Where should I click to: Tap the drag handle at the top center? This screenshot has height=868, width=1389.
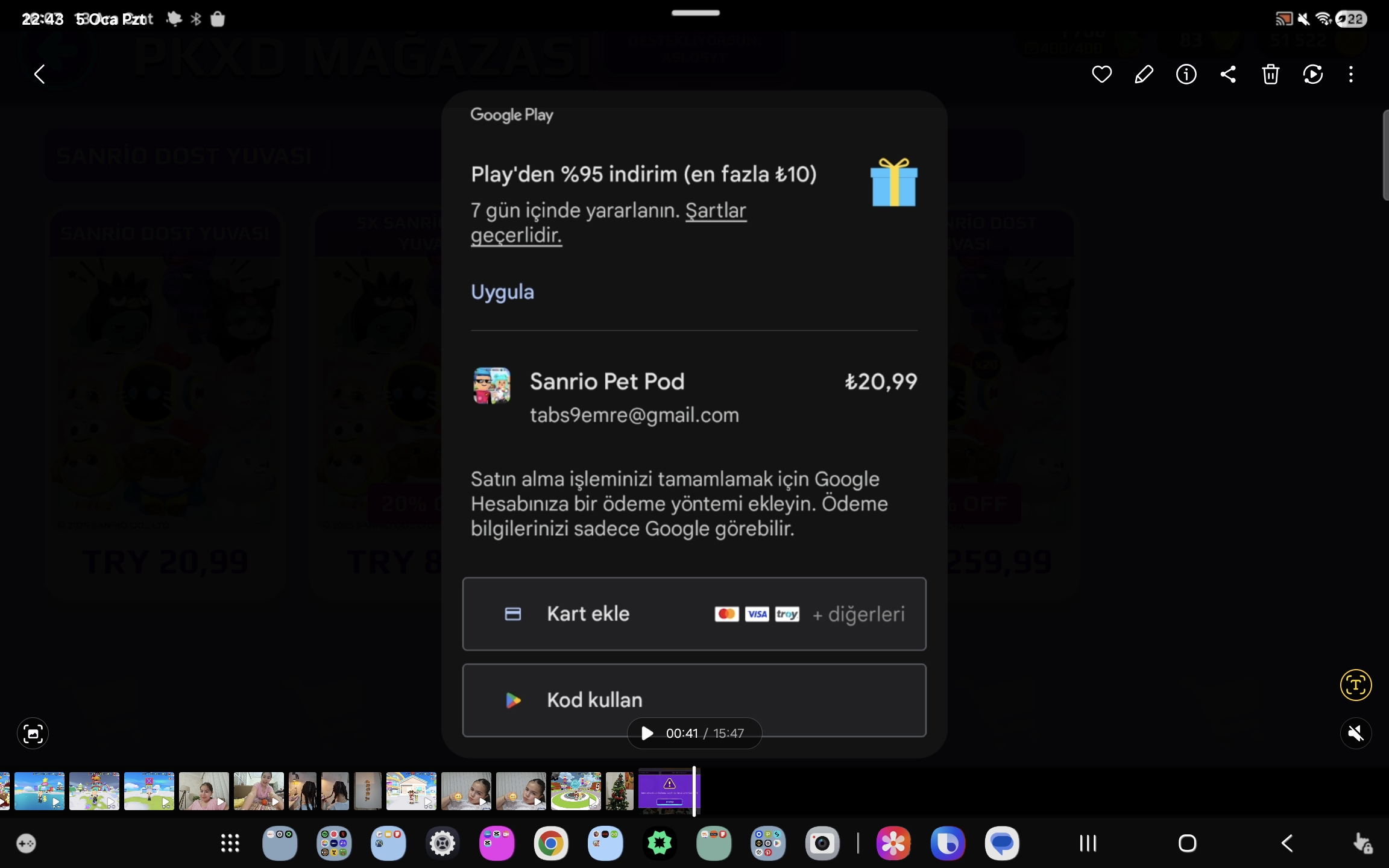pyautogui.click(x=695, y=13)
